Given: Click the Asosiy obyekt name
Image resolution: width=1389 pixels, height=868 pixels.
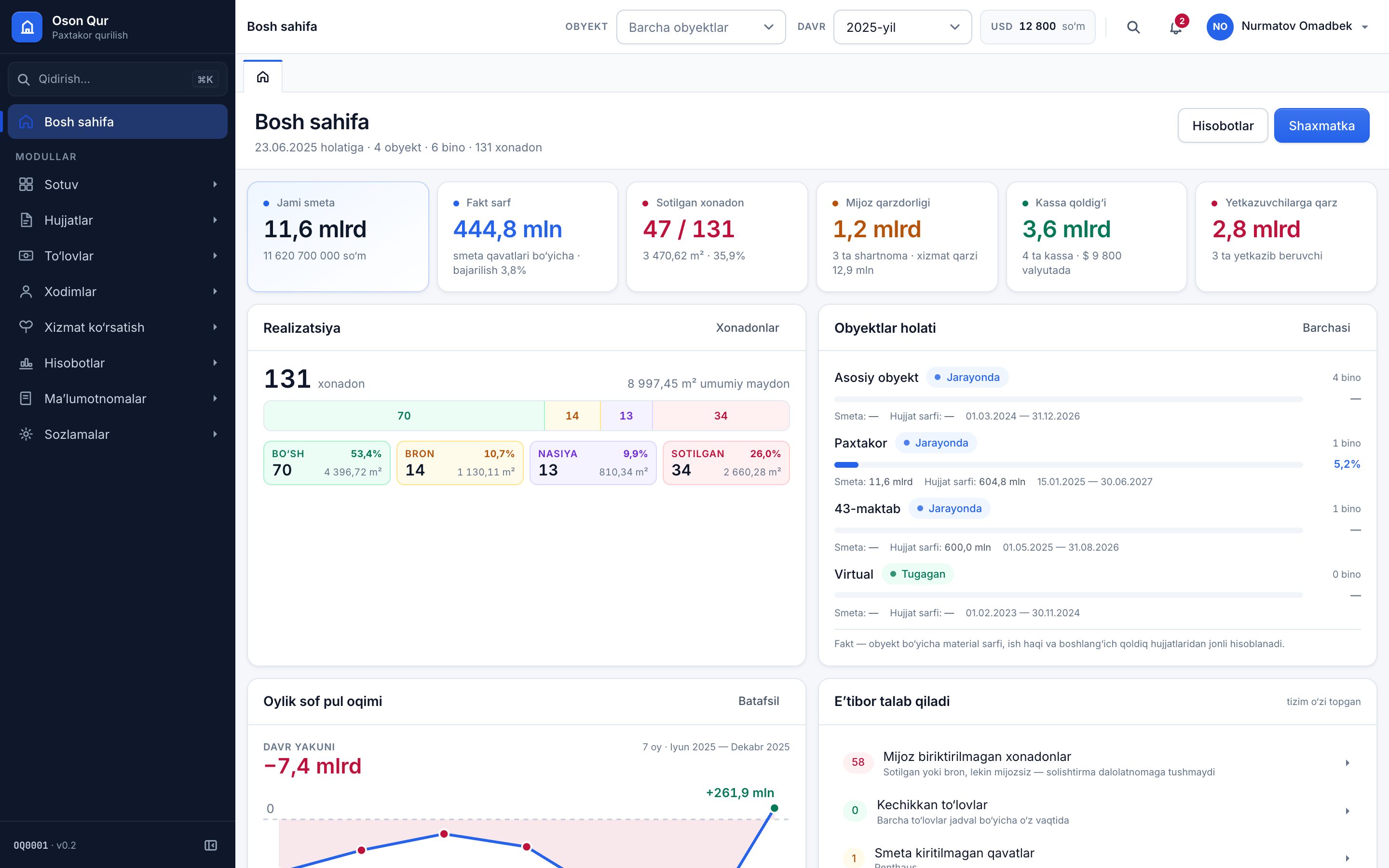Looking at the screenshot, I should (x=876, y=377).
